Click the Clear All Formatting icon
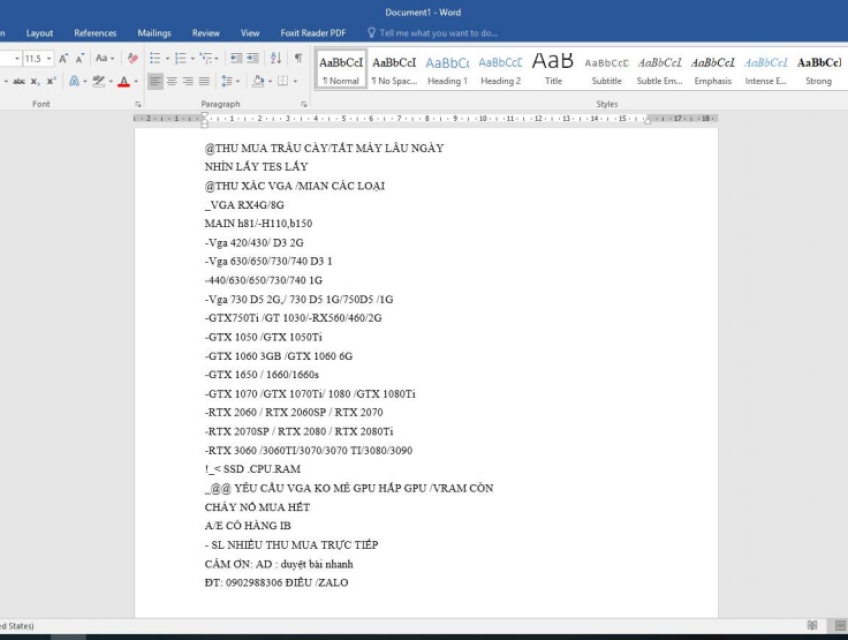Viewport: 848px width, 640px height. [x=133, y=59]
